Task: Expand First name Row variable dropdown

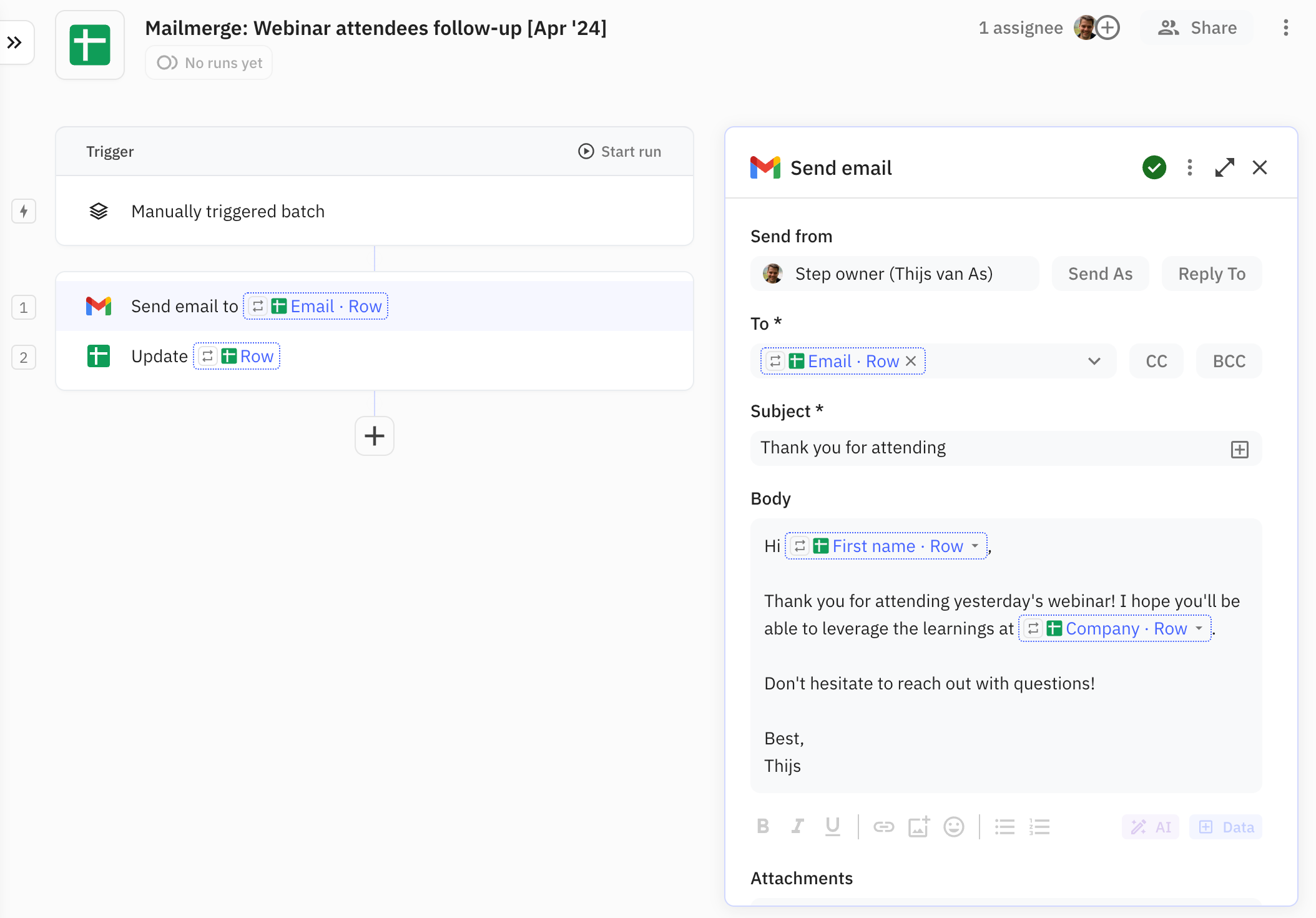Action: [975, 546]
